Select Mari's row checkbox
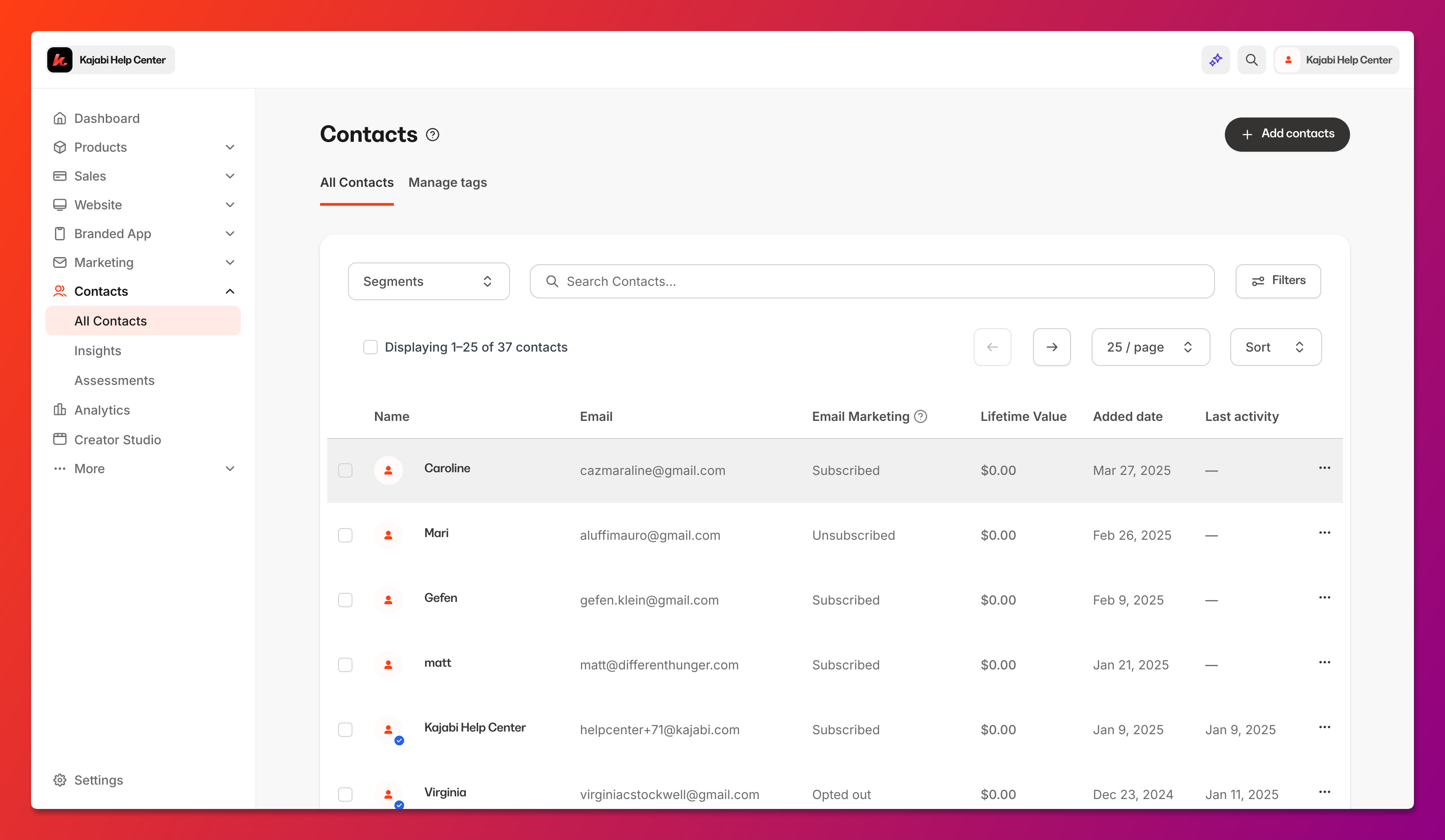The height and width of the screenshot is (840, 1445). (x=345, y=535)
